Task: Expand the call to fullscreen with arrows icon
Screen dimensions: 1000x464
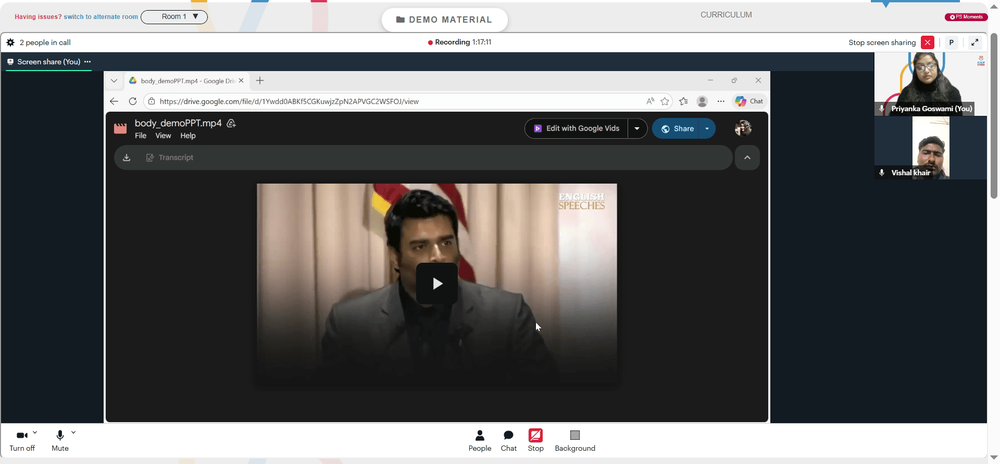Action: point(974,43)
